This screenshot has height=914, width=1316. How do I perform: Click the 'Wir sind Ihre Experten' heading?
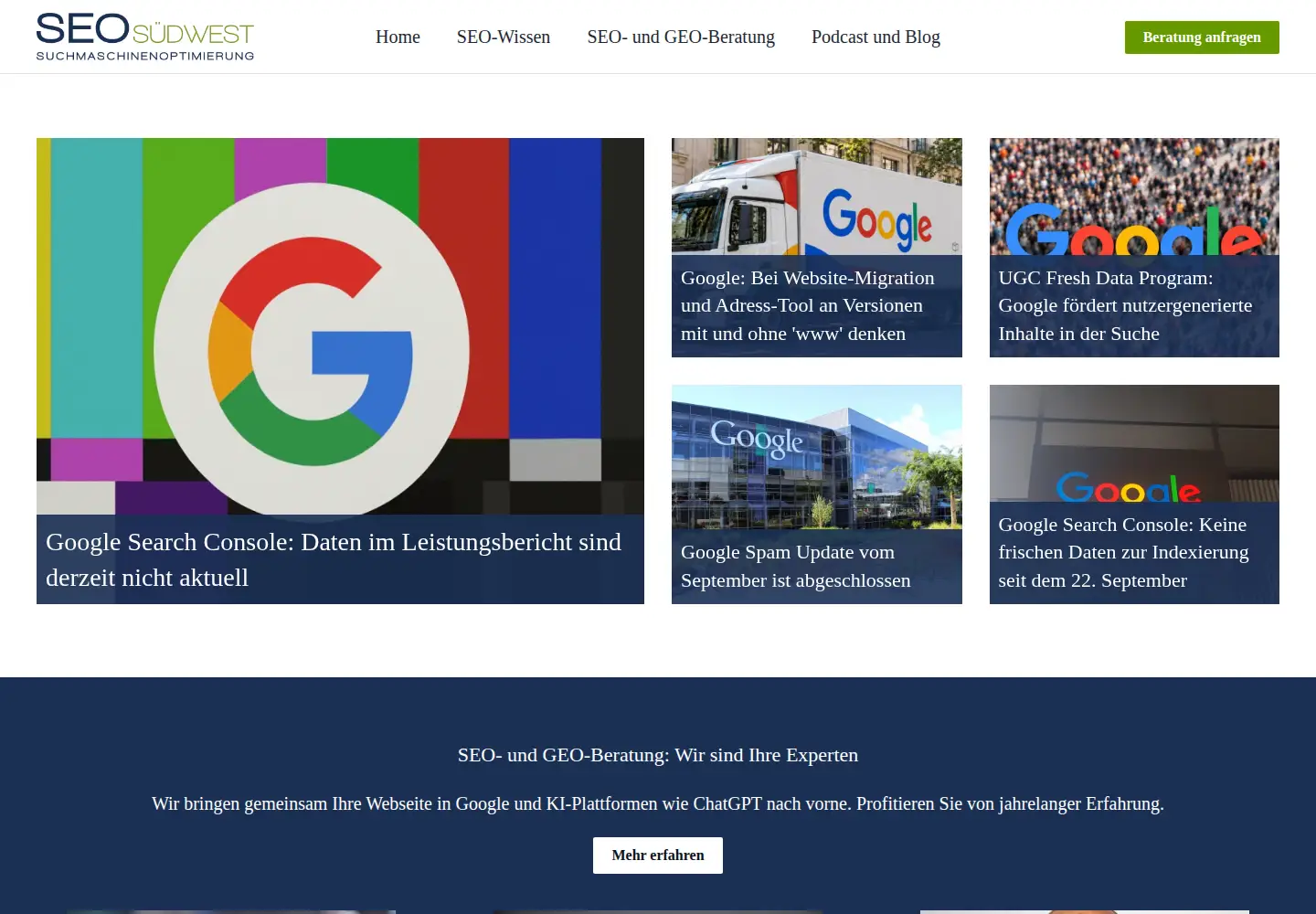coord(658,755)
